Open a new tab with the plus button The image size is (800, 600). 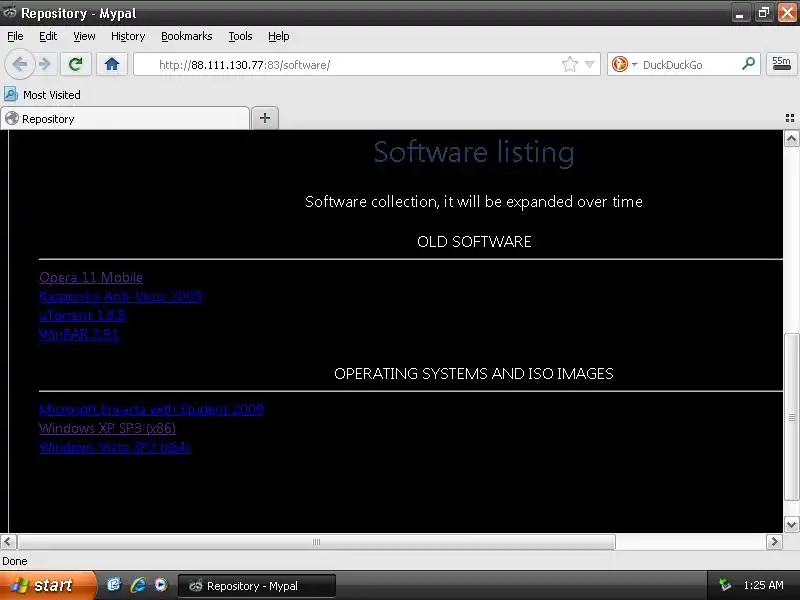[x=265, y=118]
